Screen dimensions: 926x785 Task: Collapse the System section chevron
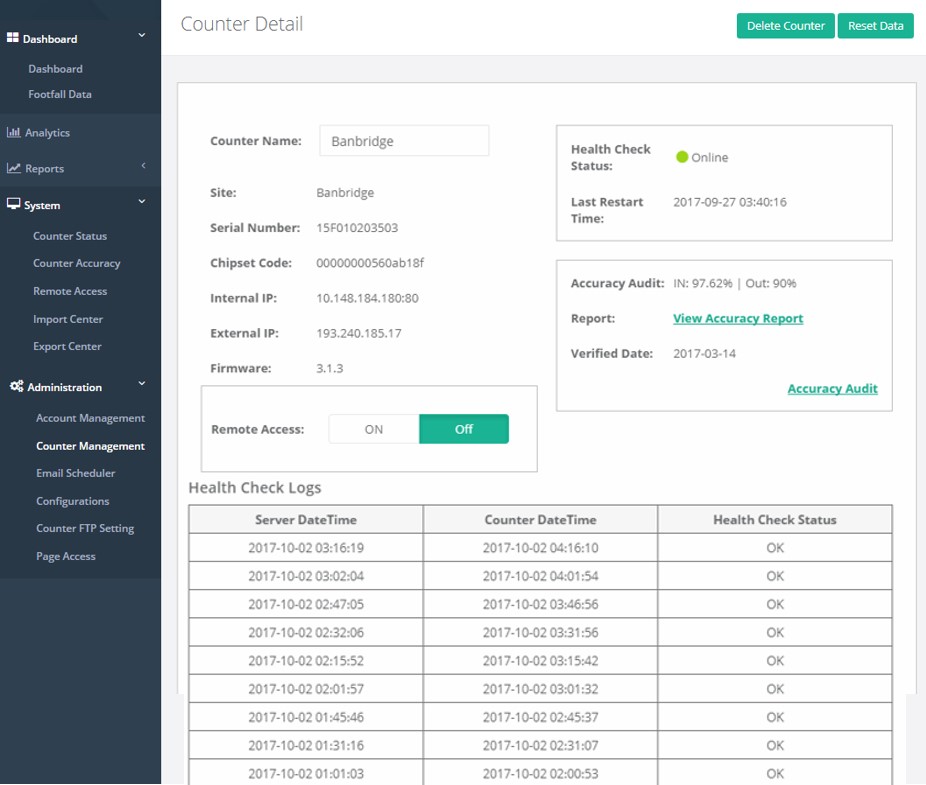142,202
